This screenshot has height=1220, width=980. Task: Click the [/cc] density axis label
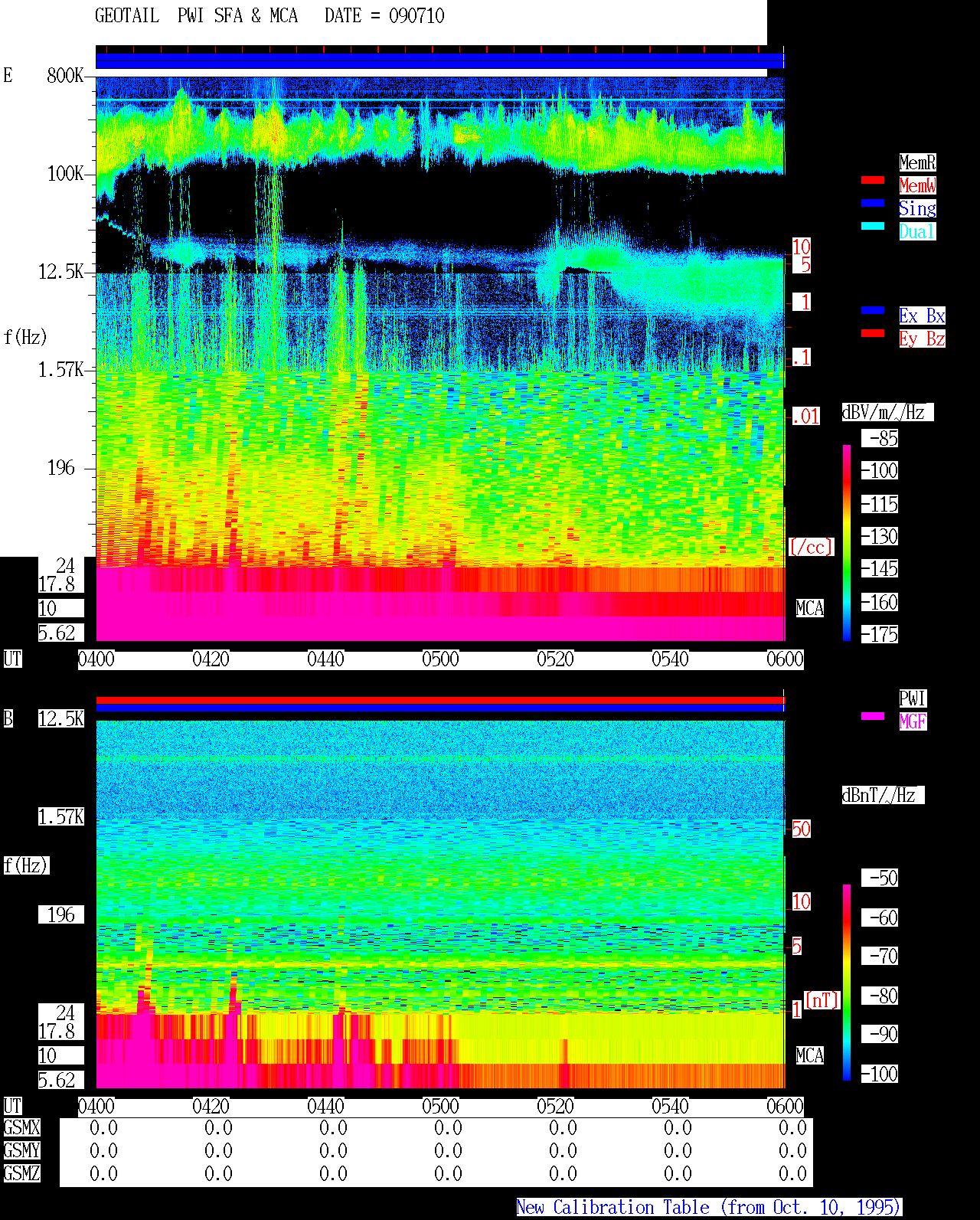coord(811,547)
